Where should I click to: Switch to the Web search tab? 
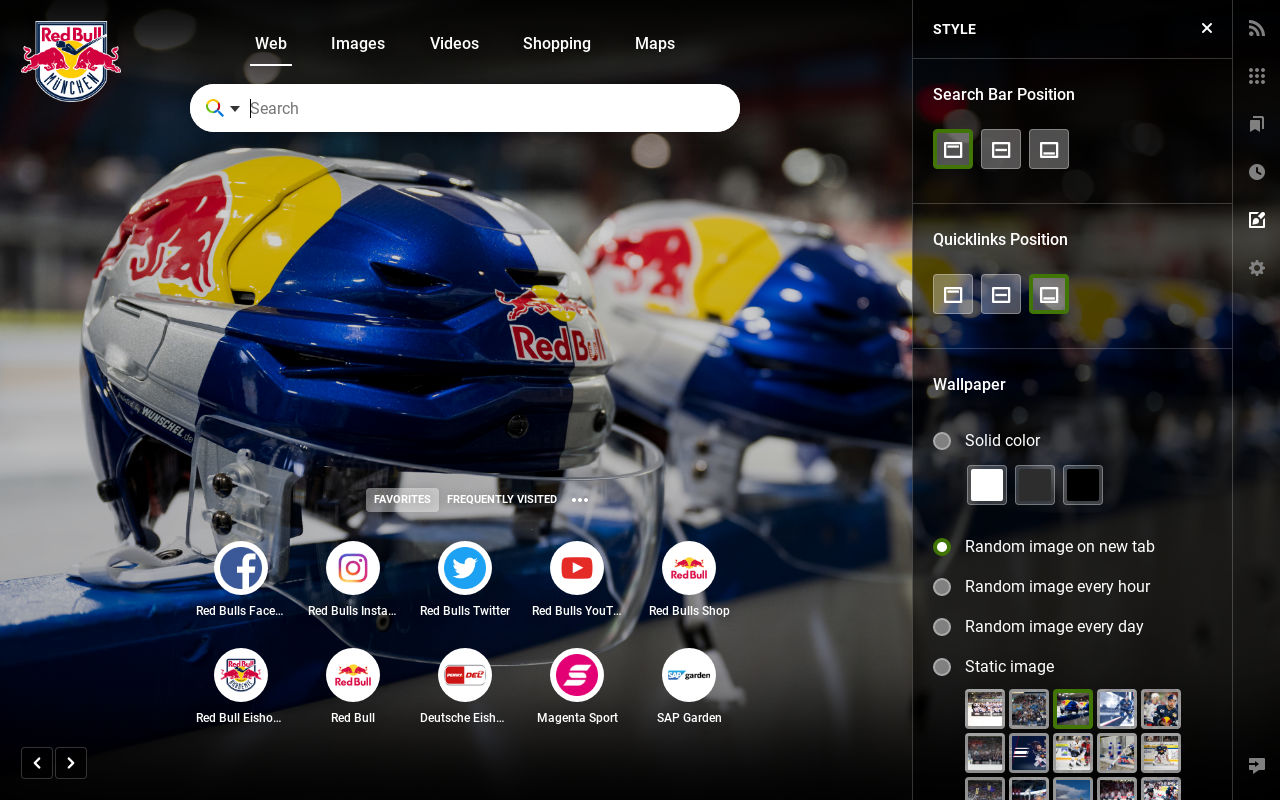pyautogui.click(x=271, y=43)
